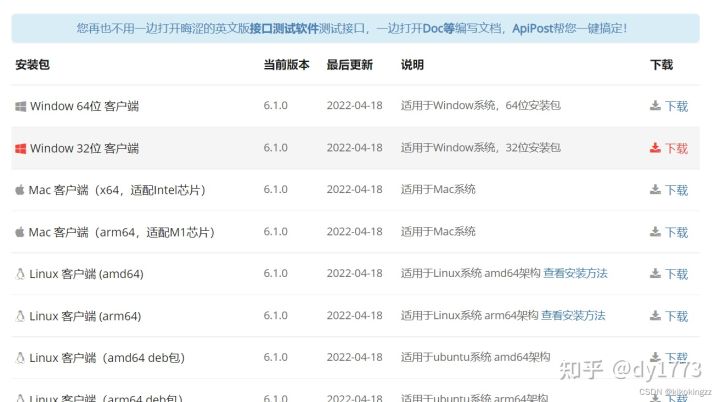The image size is (720, 402).
Task: Download the Linux 客户端 (amd64) package
Action: click(x=676, y=274)
